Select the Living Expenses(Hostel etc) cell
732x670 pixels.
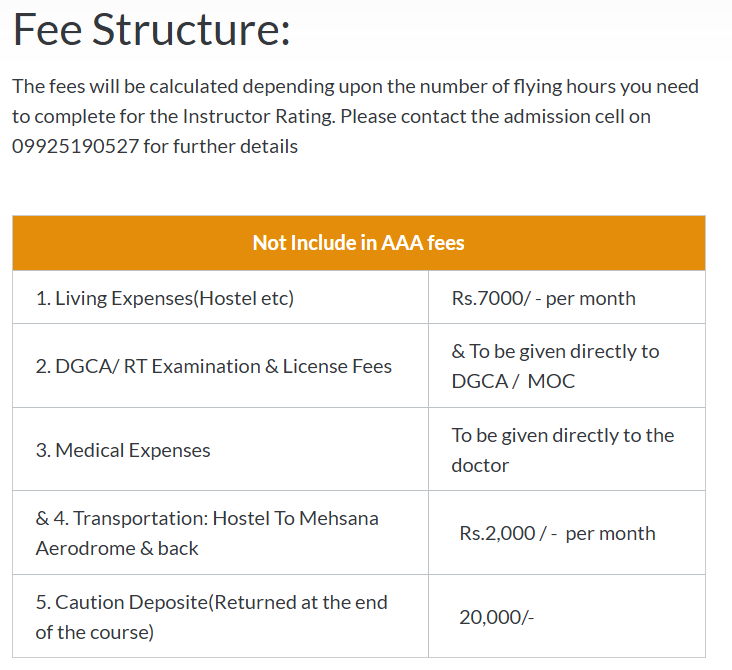coord(165,298)
